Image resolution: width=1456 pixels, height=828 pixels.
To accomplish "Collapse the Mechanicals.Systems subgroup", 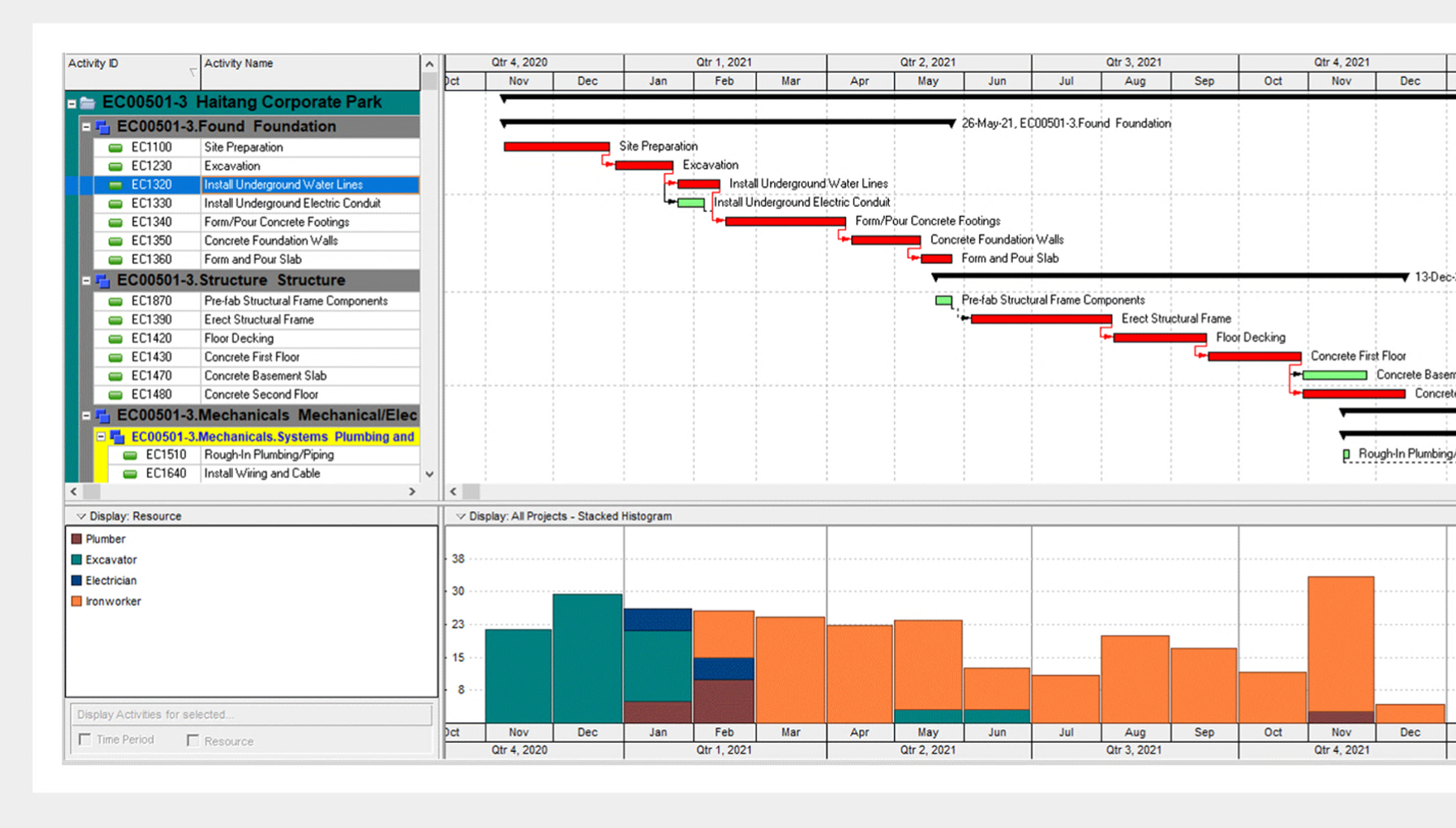I will click(101, 437).
